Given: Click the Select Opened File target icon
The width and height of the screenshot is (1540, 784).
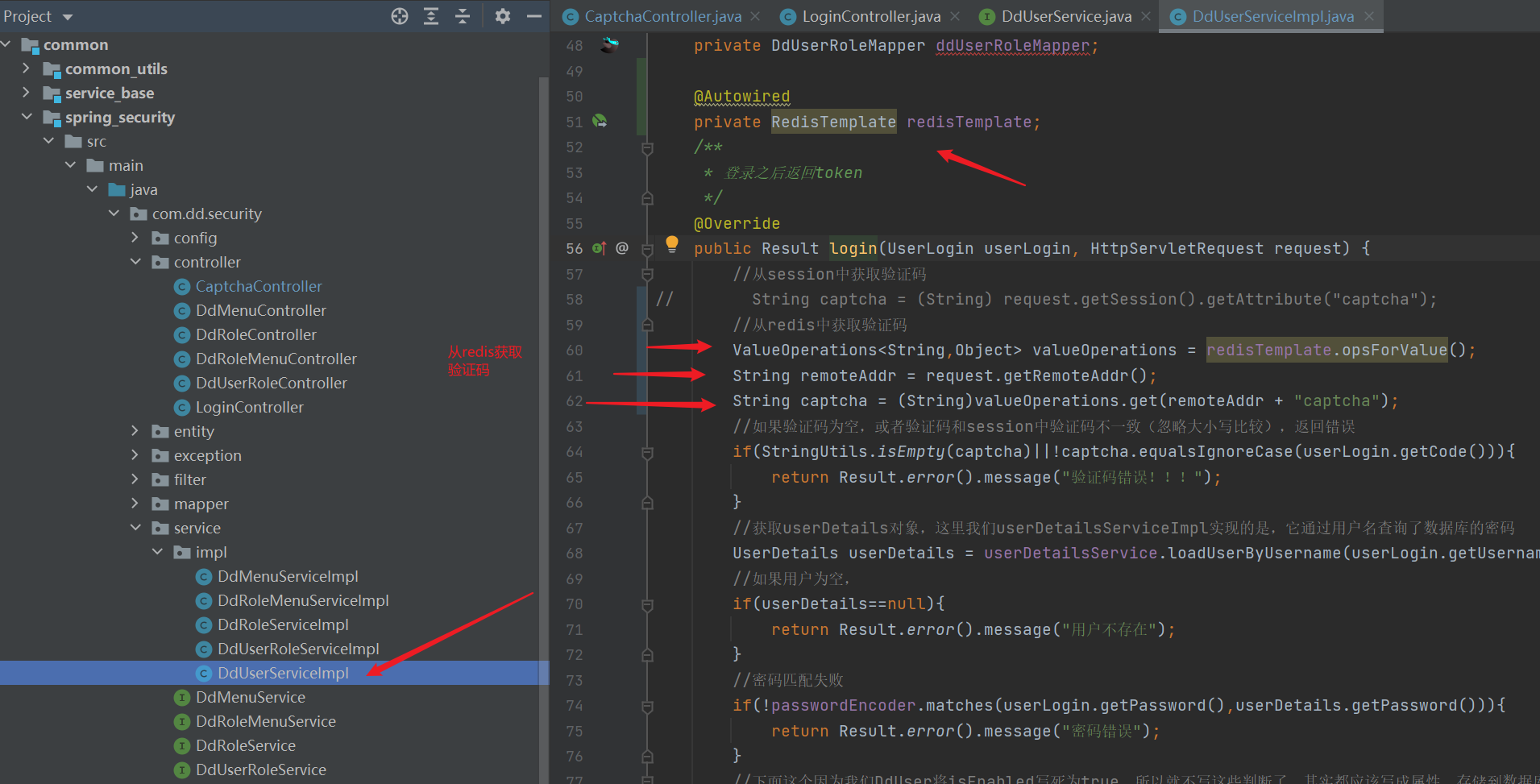Looking at the screenshot, I should [x=399, y=15].
